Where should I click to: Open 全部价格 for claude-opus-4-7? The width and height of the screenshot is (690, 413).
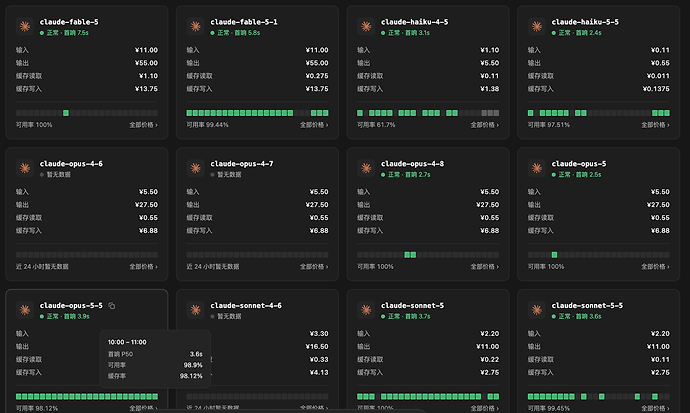point(314,267)
